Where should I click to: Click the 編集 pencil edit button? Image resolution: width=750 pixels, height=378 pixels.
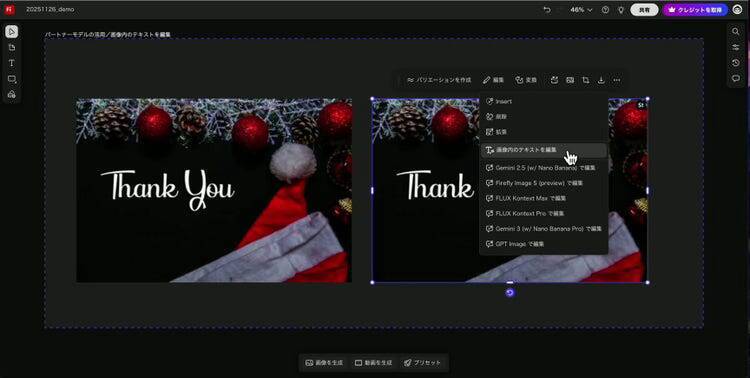point(494,80)
